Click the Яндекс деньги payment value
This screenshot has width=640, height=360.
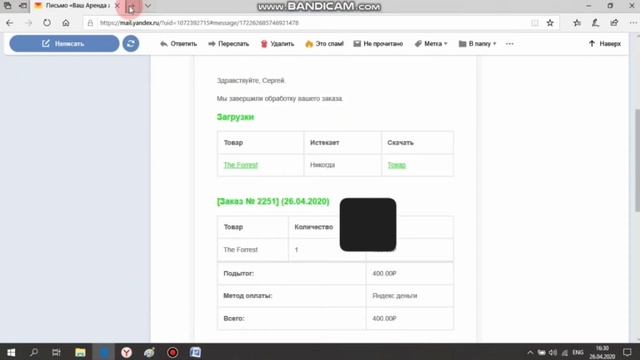(x=395, y=296)
